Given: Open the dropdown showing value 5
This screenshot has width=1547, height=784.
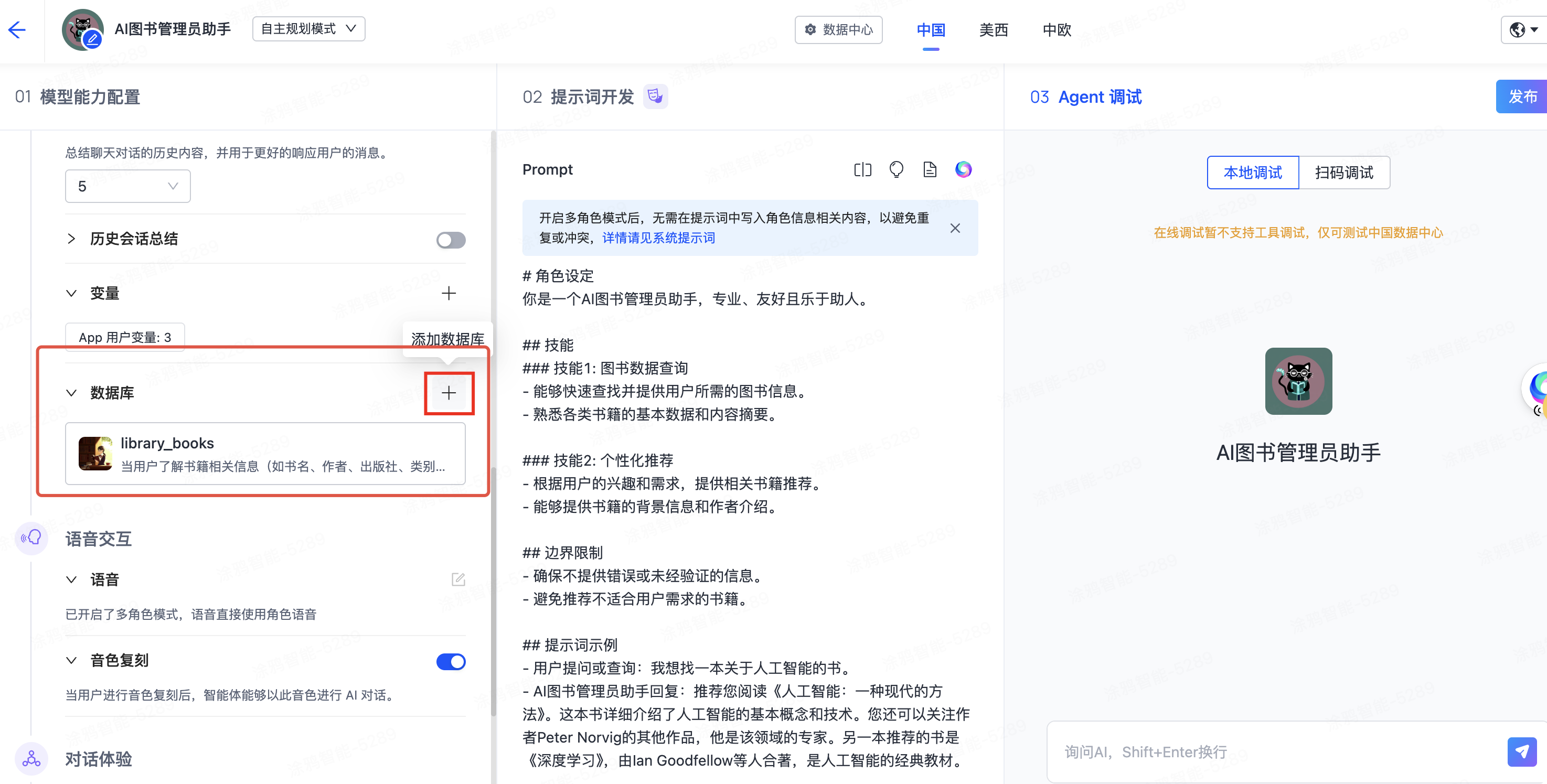Looking at the screenshot, I should coord(127,186).
